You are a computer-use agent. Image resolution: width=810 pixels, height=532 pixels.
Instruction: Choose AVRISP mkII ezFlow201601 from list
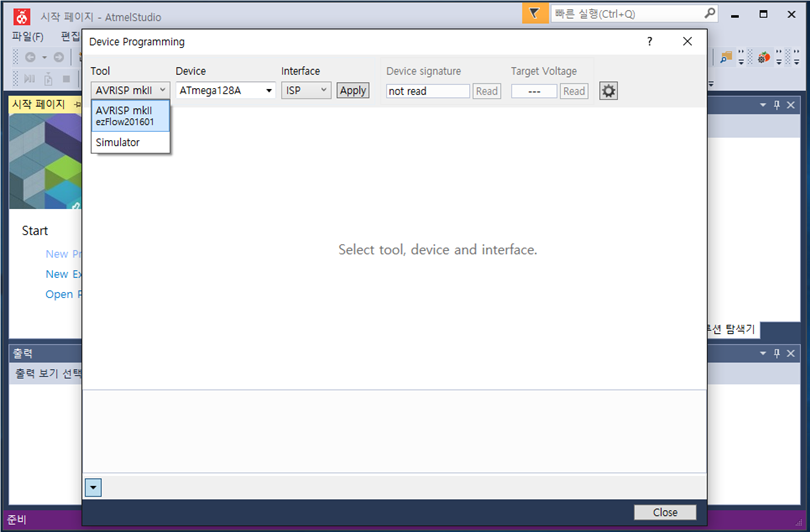coord(130,116)
